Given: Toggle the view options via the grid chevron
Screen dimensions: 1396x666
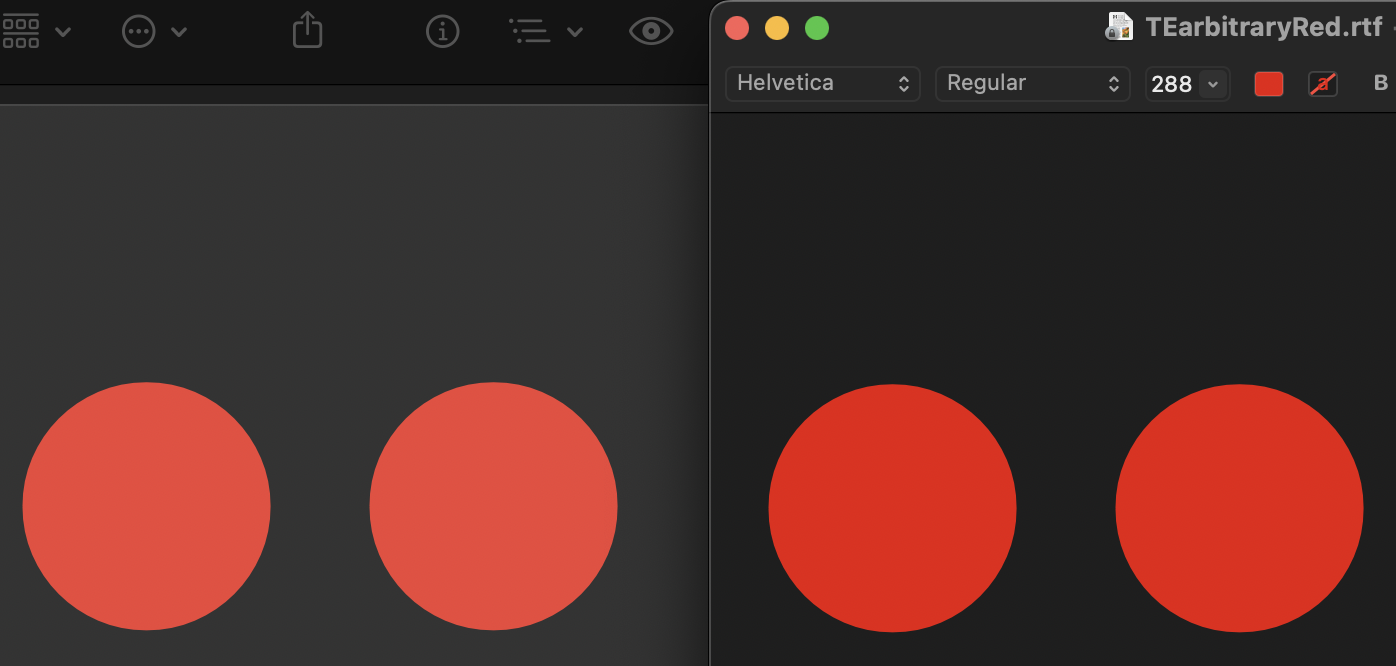Looking at the screenshot, I should pyautogui.click(x=63, y=31).
